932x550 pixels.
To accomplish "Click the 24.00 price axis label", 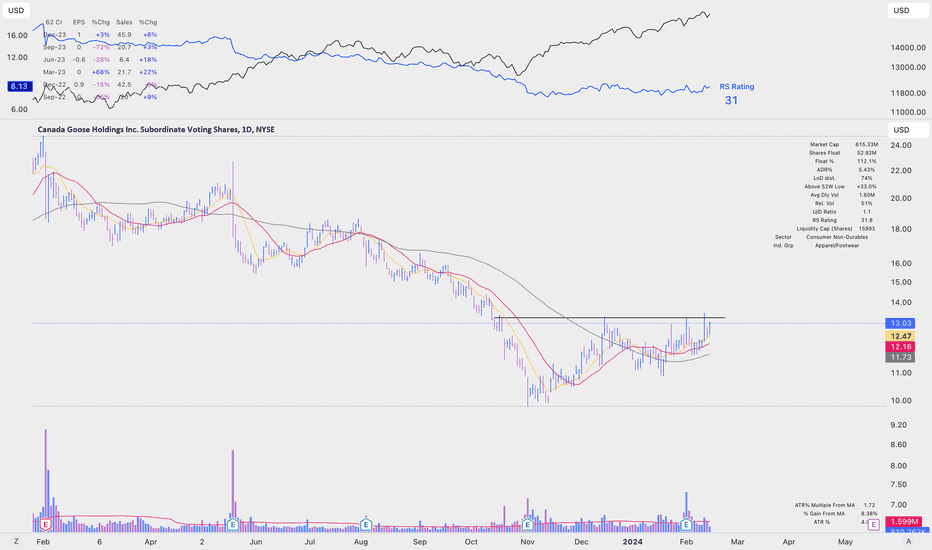I will click(x=900, y=145).
